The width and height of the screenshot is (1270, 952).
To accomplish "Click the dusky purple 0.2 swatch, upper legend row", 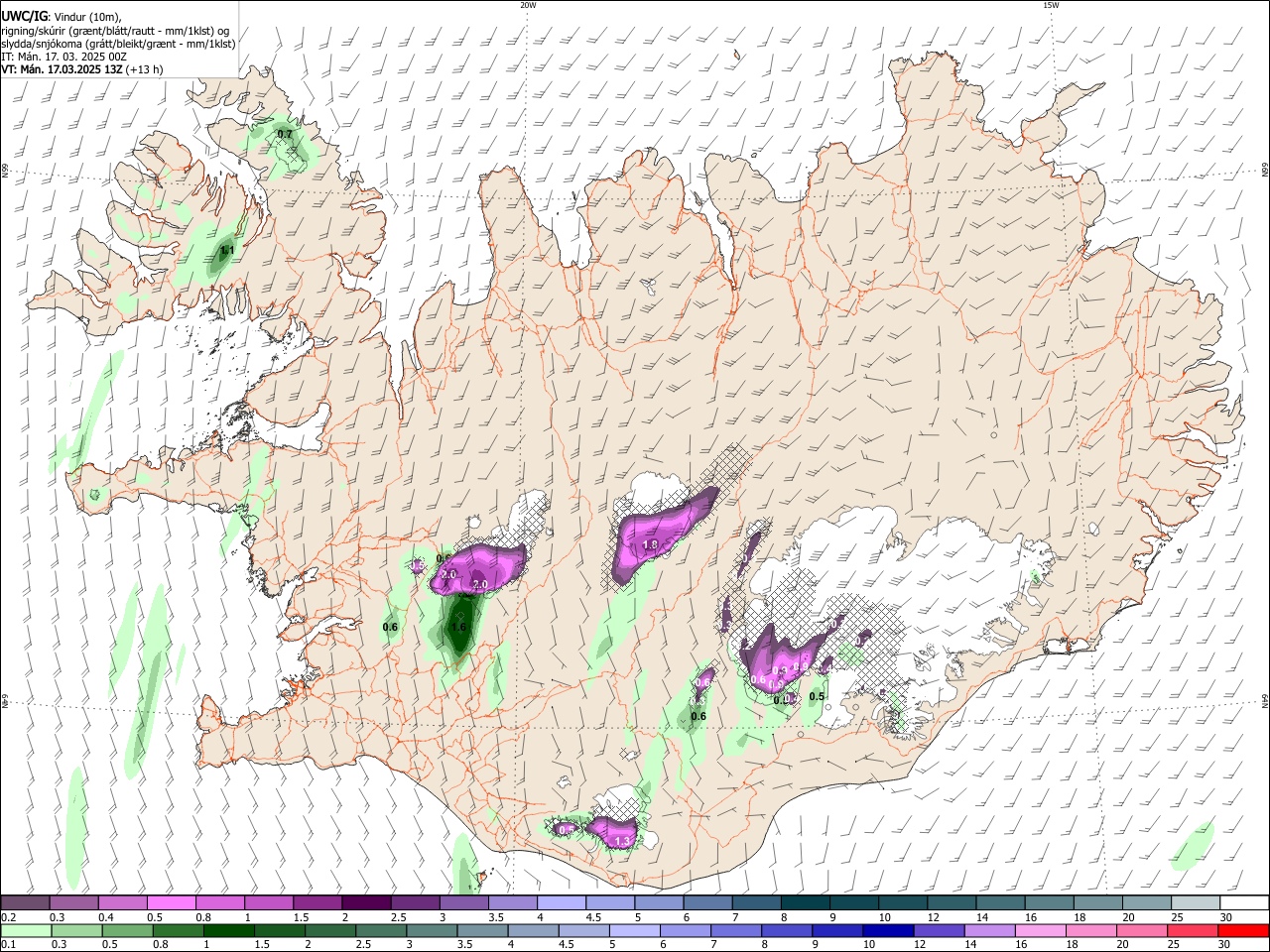I will click(x=25, y=902).
